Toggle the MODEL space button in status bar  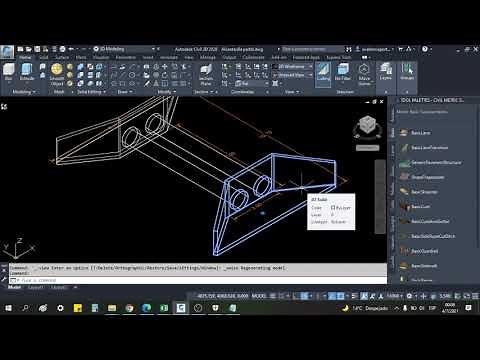click(x=259, y=296)
